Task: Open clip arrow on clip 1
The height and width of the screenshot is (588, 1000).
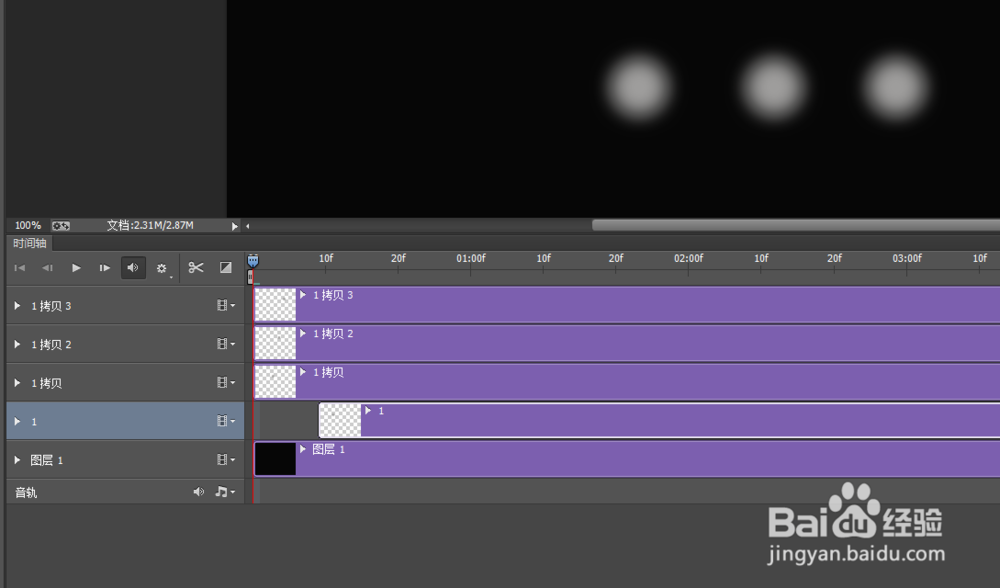Action: [368, 411]
